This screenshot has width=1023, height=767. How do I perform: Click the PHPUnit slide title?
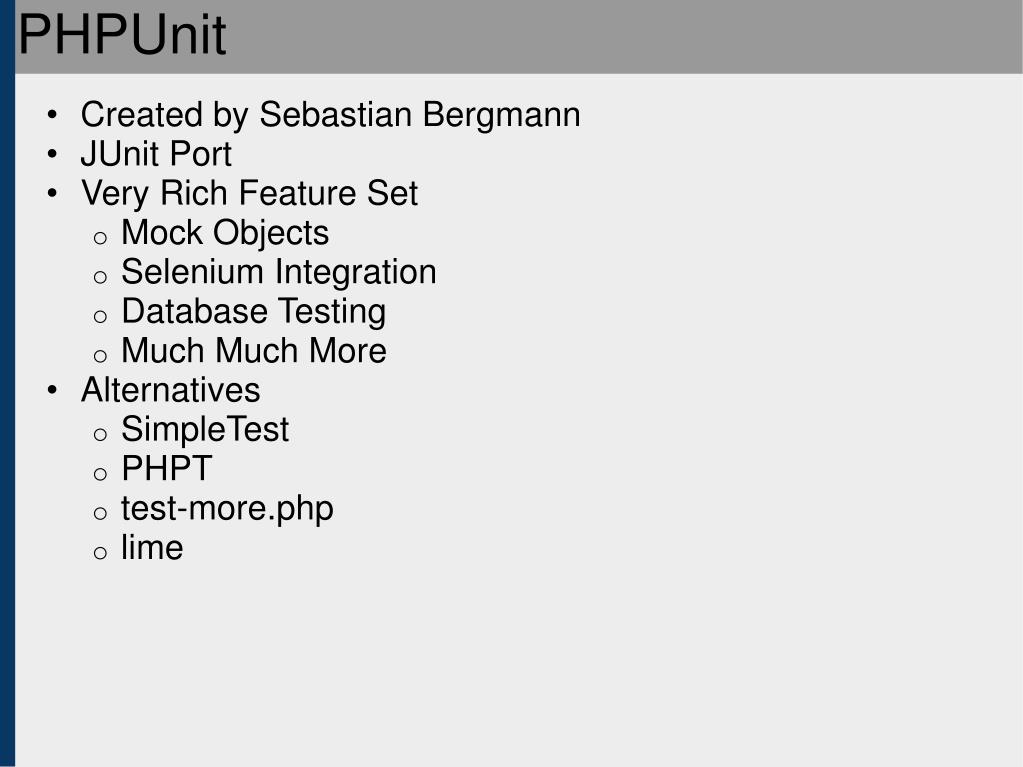point(122,36)
